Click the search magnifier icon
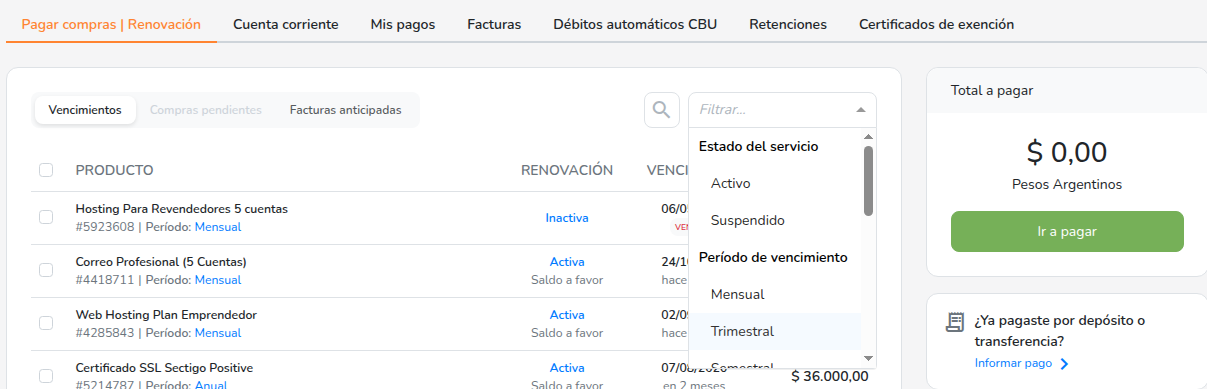Image resolution: width=1207 pixels, height=389 pixels. coord(661,110)
